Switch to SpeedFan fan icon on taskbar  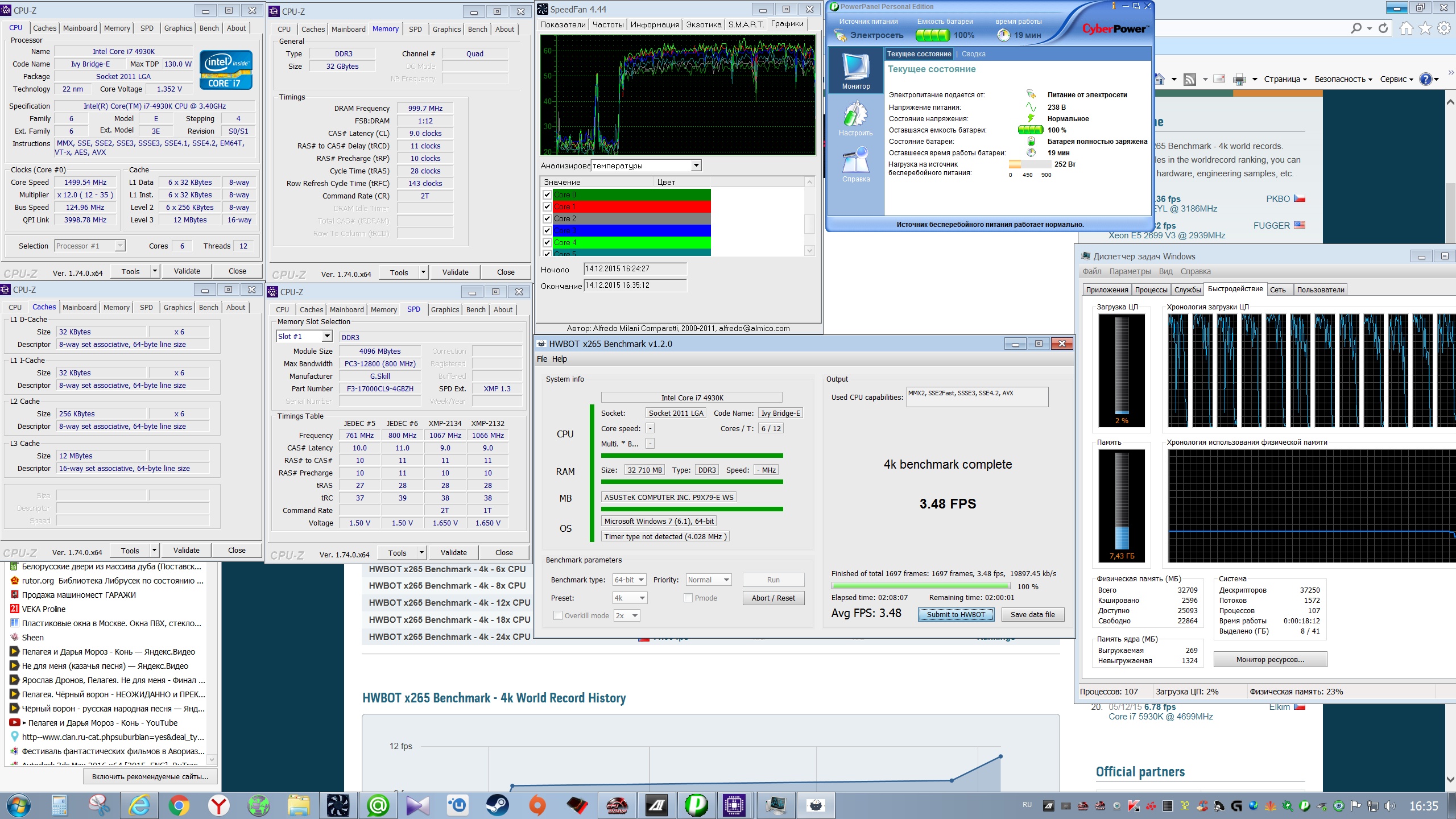click(338, 805)
